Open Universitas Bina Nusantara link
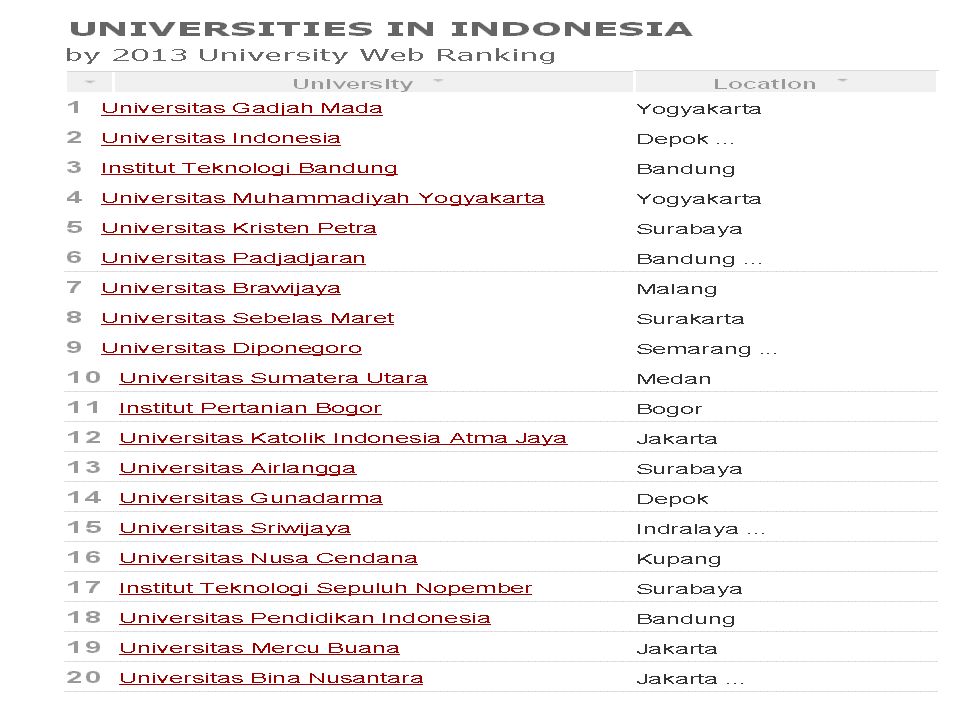The image size is (960, 720). (271, 678)
